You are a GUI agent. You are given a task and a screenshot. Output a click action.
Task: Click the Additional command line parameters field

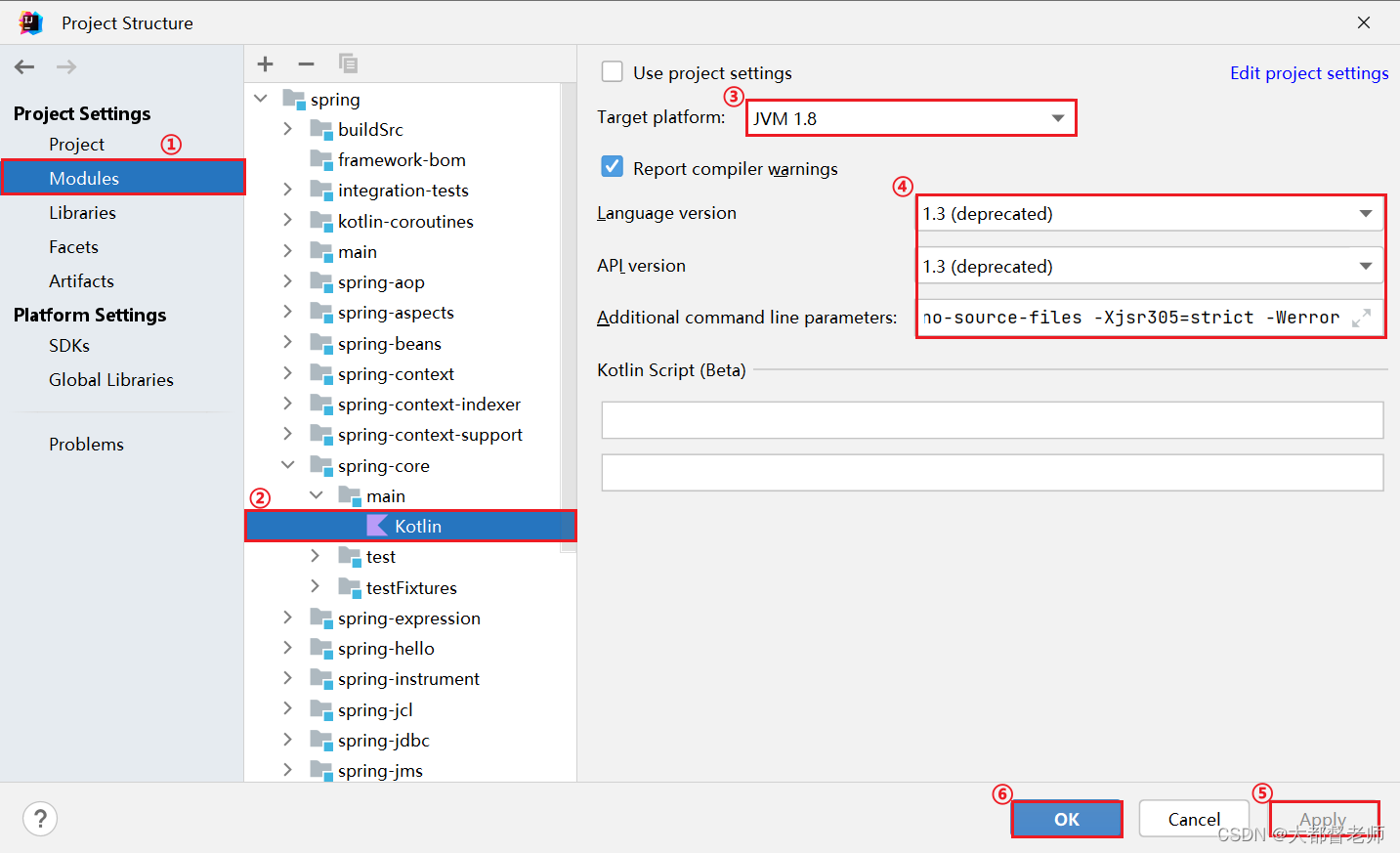[x=1150, y=318]
